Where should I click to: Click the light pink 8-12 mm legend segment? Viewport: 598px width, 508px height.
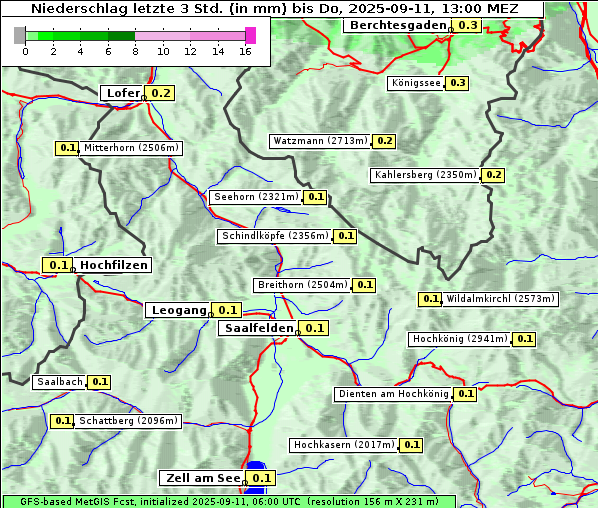pyautogui.click(x=162, y=36)
